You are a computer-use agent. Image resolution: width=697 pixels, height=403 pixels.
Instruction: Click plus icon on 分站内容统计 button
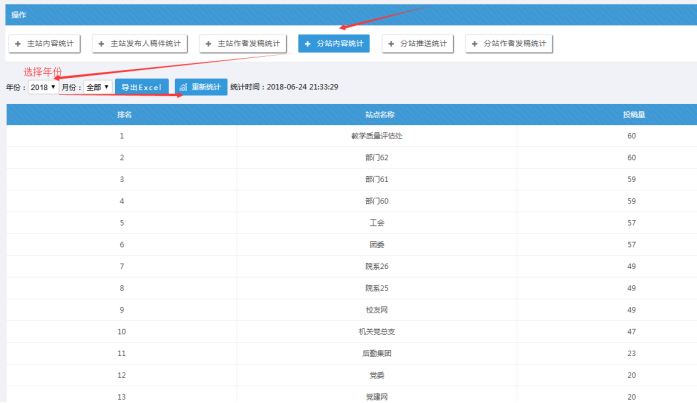click(x=307, y=44)
